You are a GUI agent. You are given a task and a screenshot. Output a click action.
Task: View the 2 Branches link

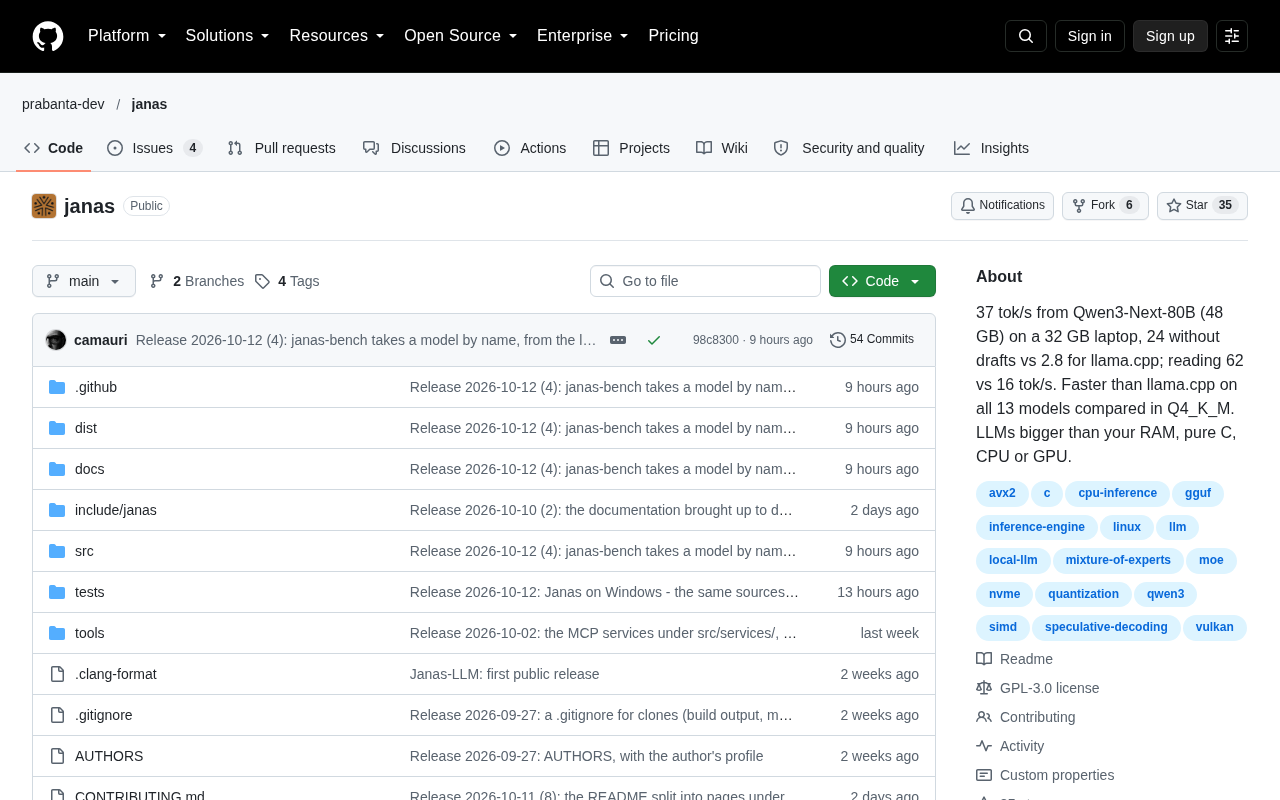pyautogui.click(x=197, y=281)
